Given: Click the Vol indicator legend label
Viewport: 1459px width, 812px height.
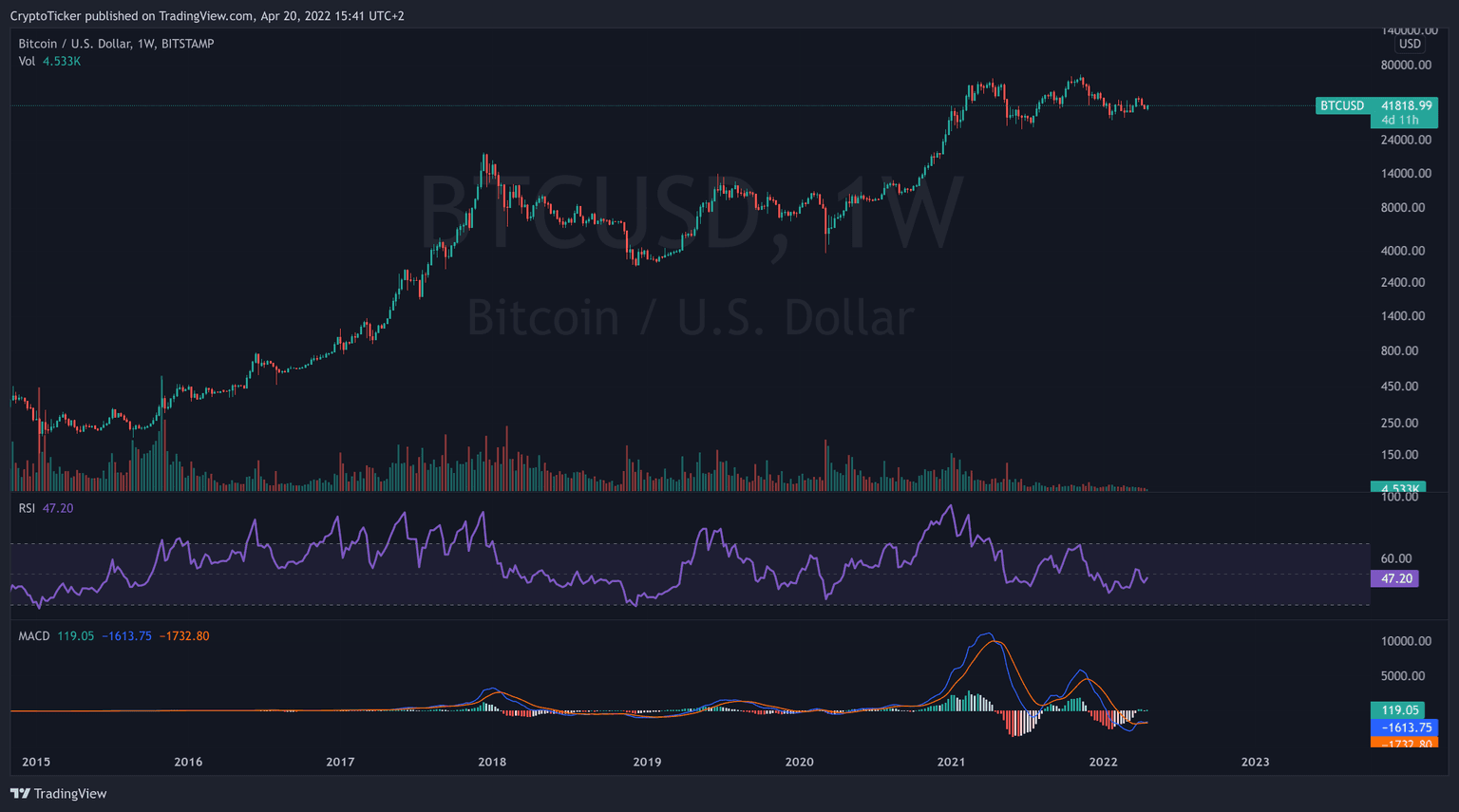Looking at the screenshot, I should coord(27,62).
